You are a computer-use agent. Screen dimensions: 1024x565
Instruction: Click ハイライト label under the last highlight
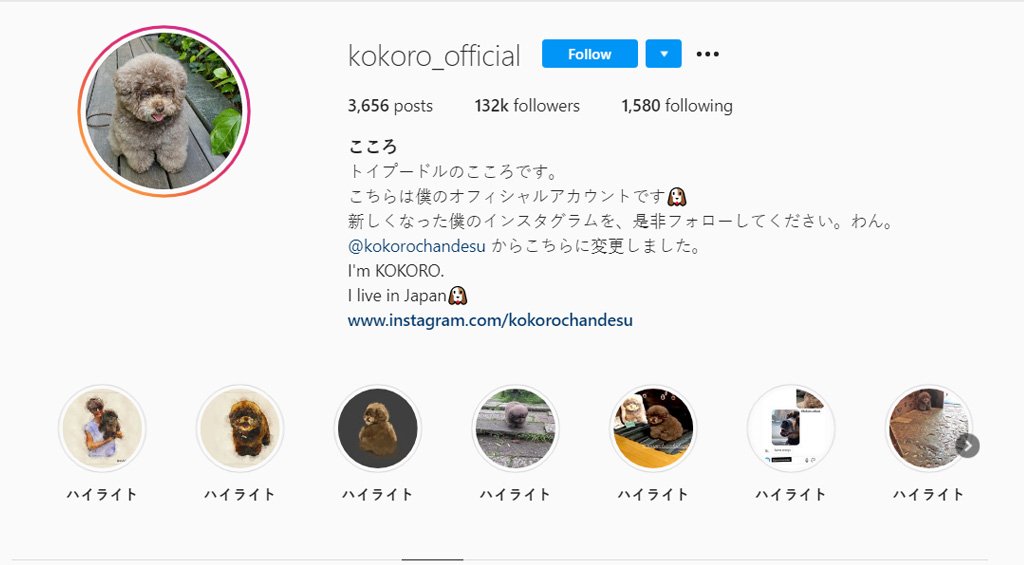tap(928, 494)
